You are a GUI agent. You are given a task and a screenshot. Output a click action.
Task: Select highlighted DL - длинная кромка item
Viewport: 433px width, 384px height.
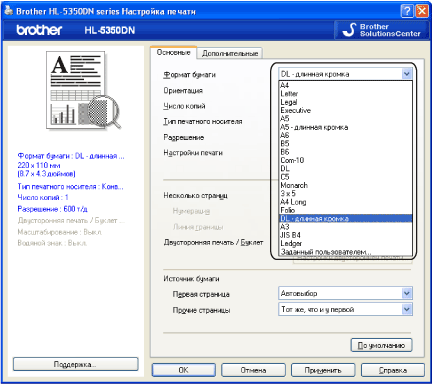pos(345,219)
